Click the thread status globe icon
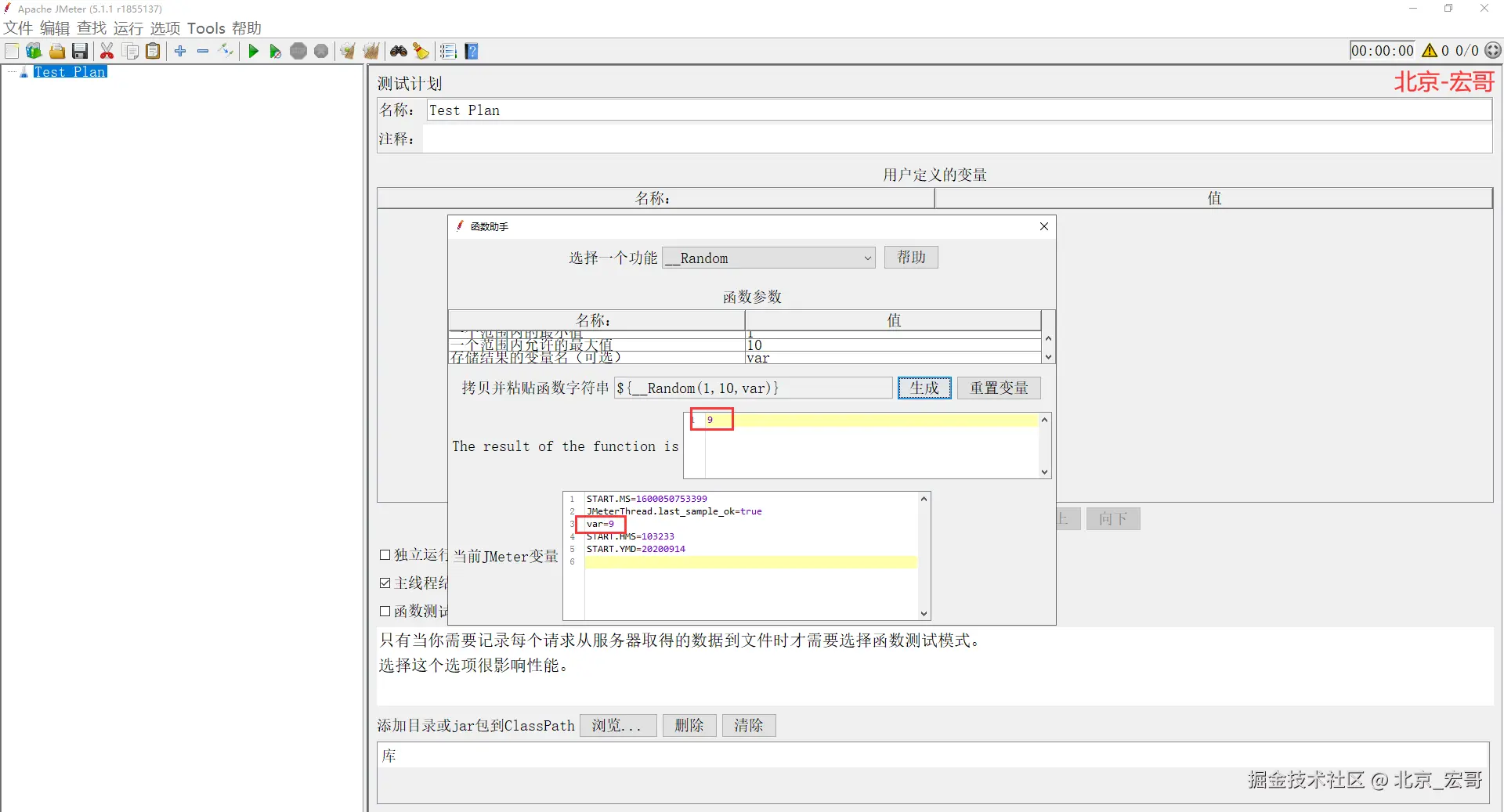The width and height of the screenshot is (1504, 812). [1493, 51]
